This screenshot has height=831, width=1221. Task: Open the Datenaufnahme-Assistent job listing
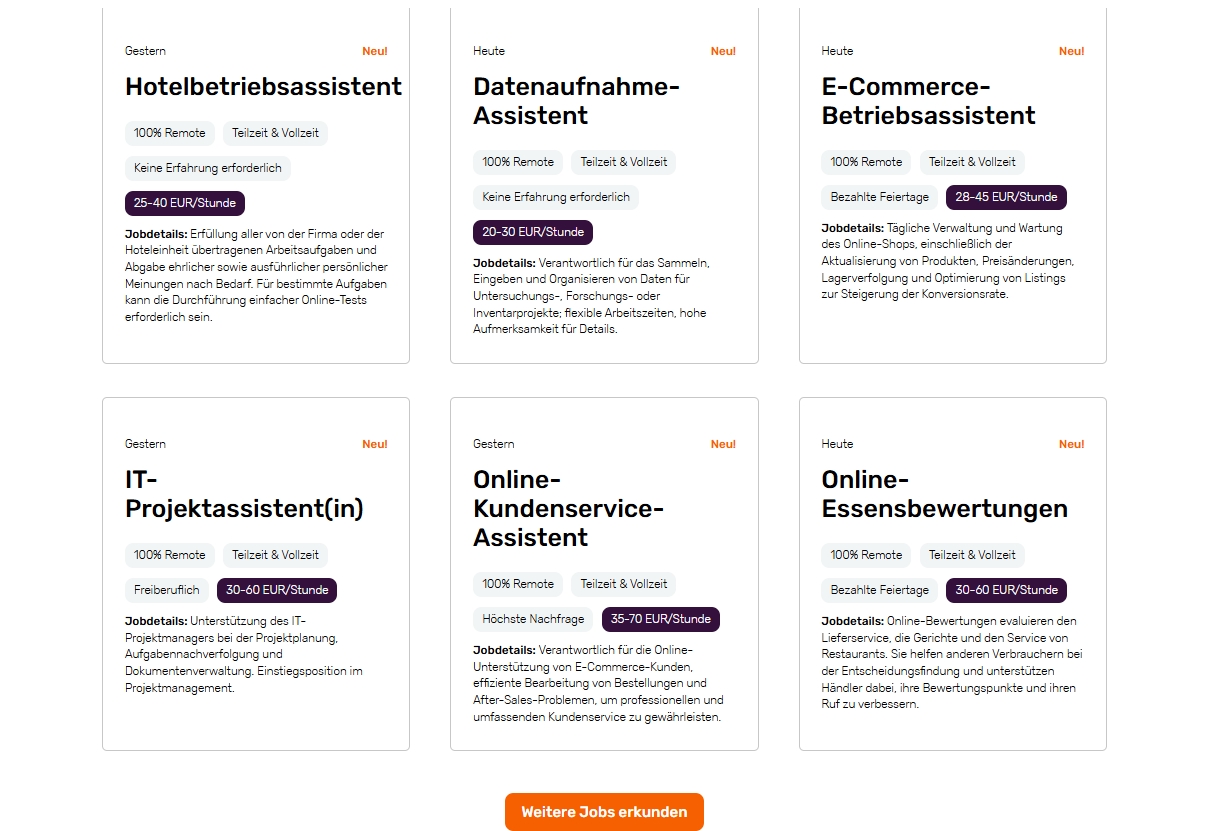[x=575, y=101]
